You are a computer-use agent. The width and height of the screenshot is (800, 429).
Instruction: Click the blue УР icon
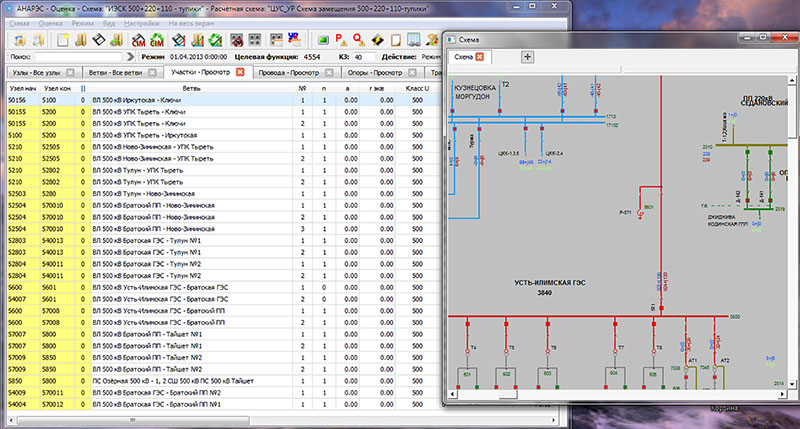coord(294,39)
